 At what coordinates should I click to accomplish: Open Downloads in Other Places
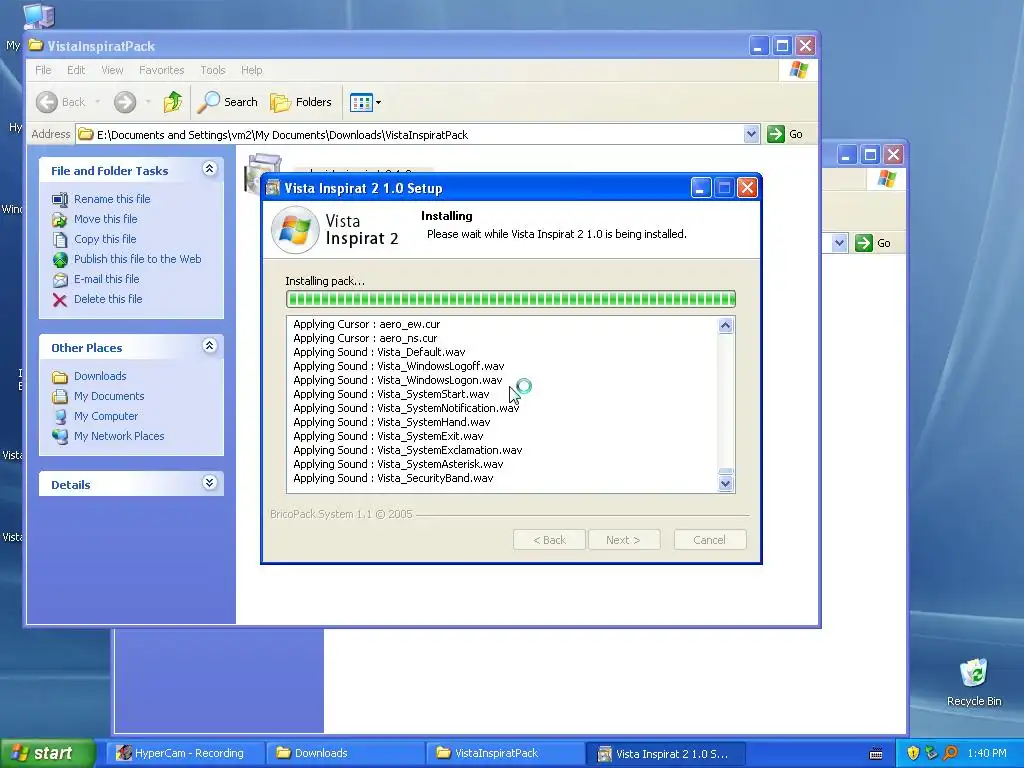(x=100, y=376)
